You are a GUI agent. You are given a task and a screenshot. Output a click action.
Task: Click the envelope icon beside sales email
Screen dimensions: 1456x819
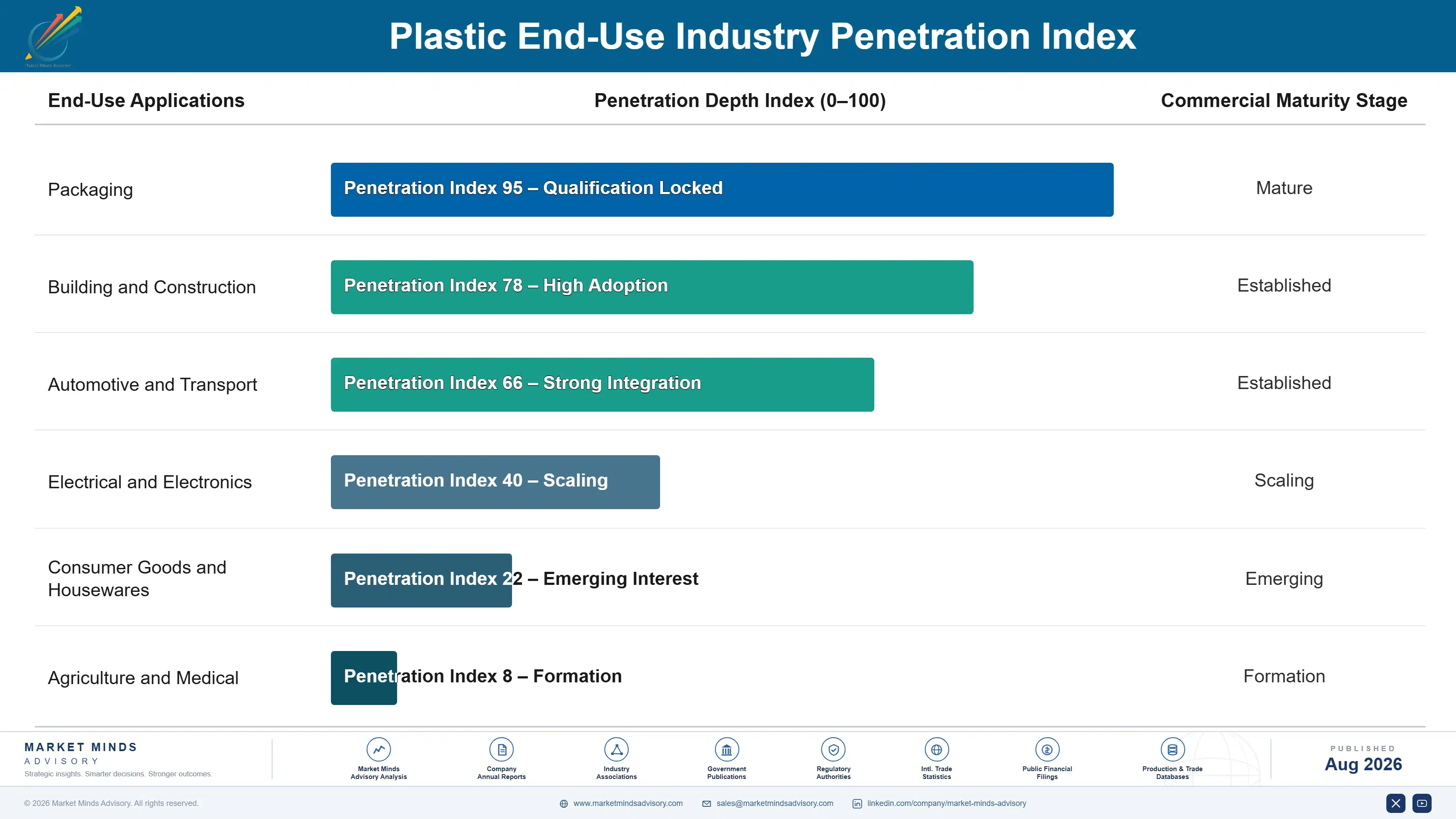click(x=707, y=804)
